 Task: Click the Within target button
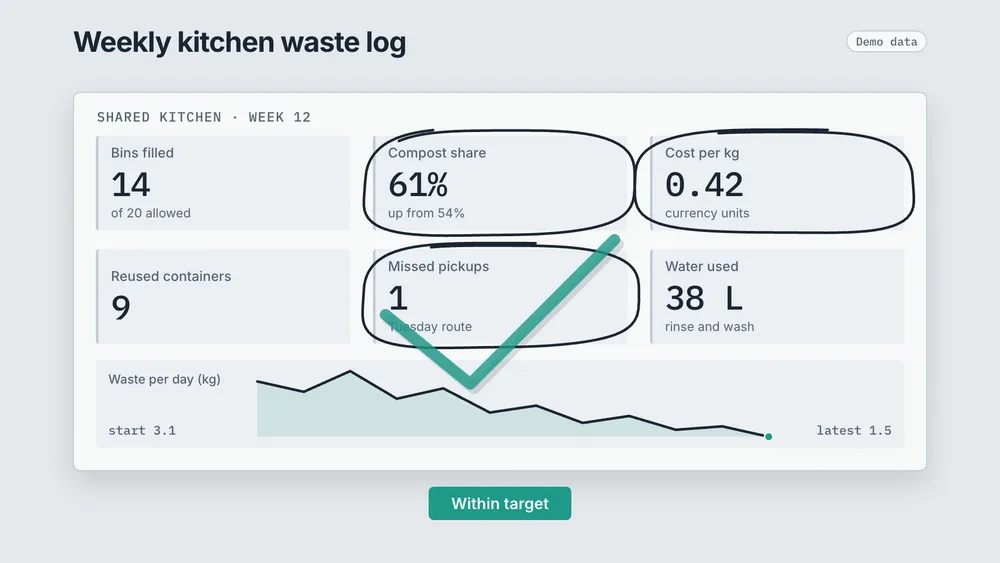tap(500, 504)
